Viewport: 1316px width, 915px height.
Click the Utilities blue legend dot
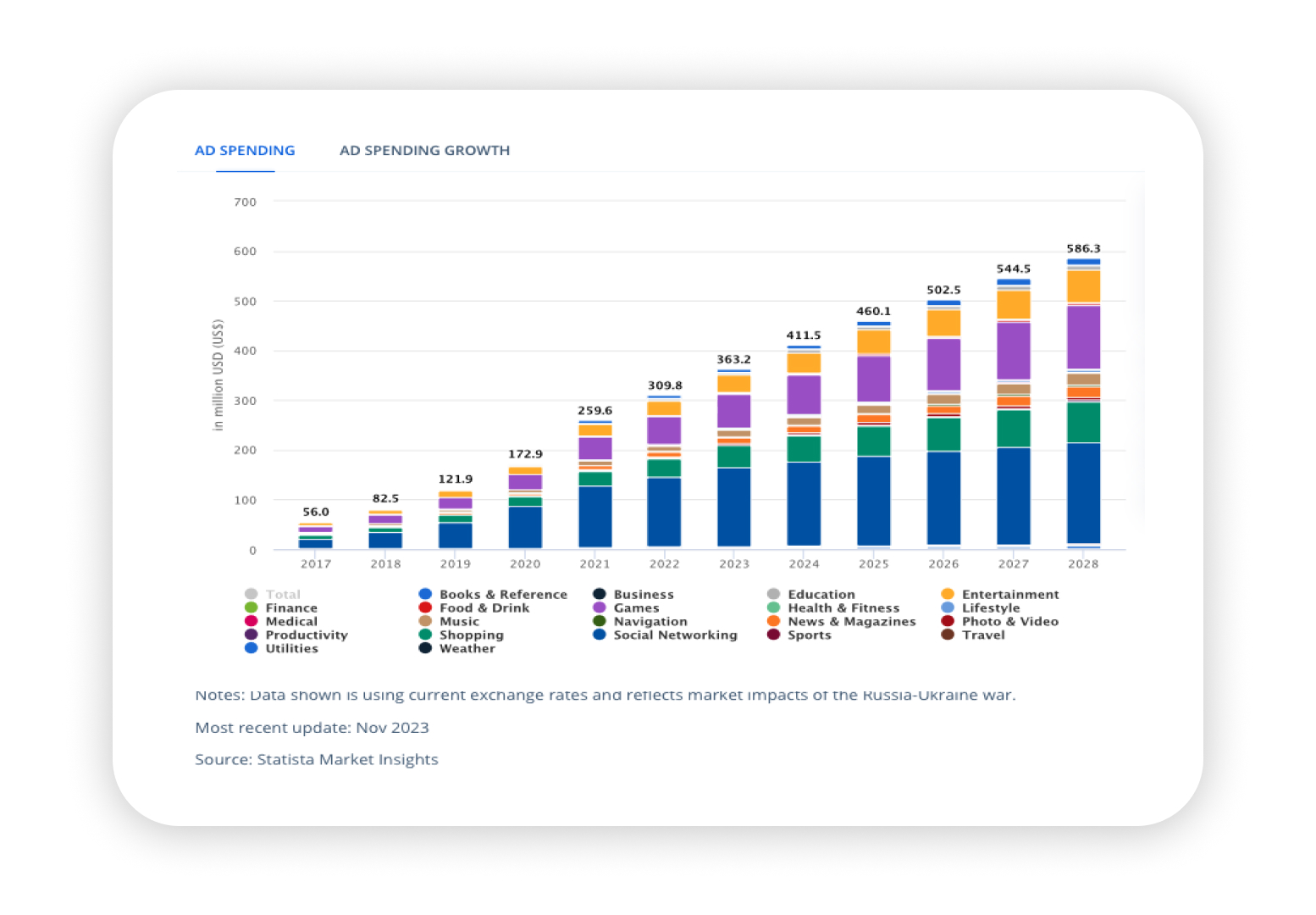point(251,648)
